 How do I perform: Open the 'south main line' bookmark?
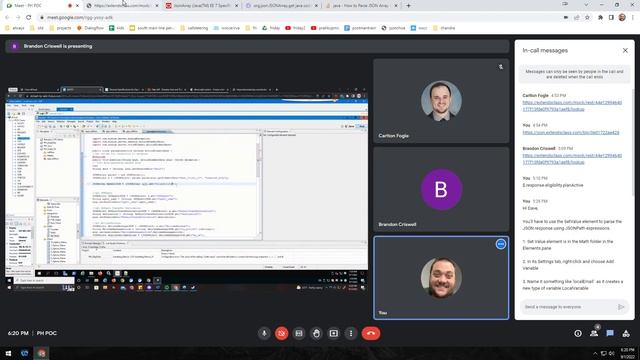(152, 28)
